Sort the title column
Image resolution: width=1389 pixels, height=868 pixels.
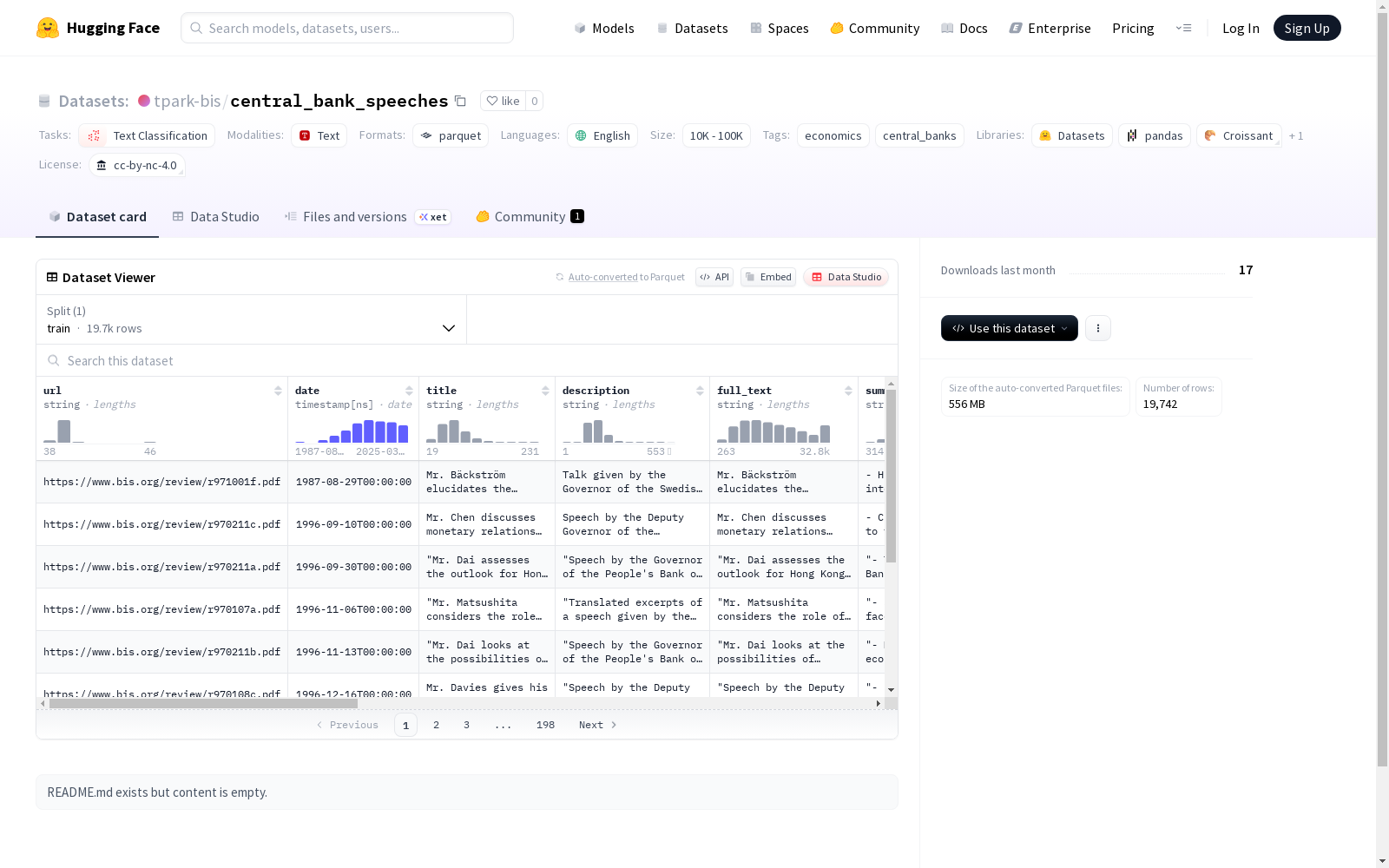click(x=545, y=391)
